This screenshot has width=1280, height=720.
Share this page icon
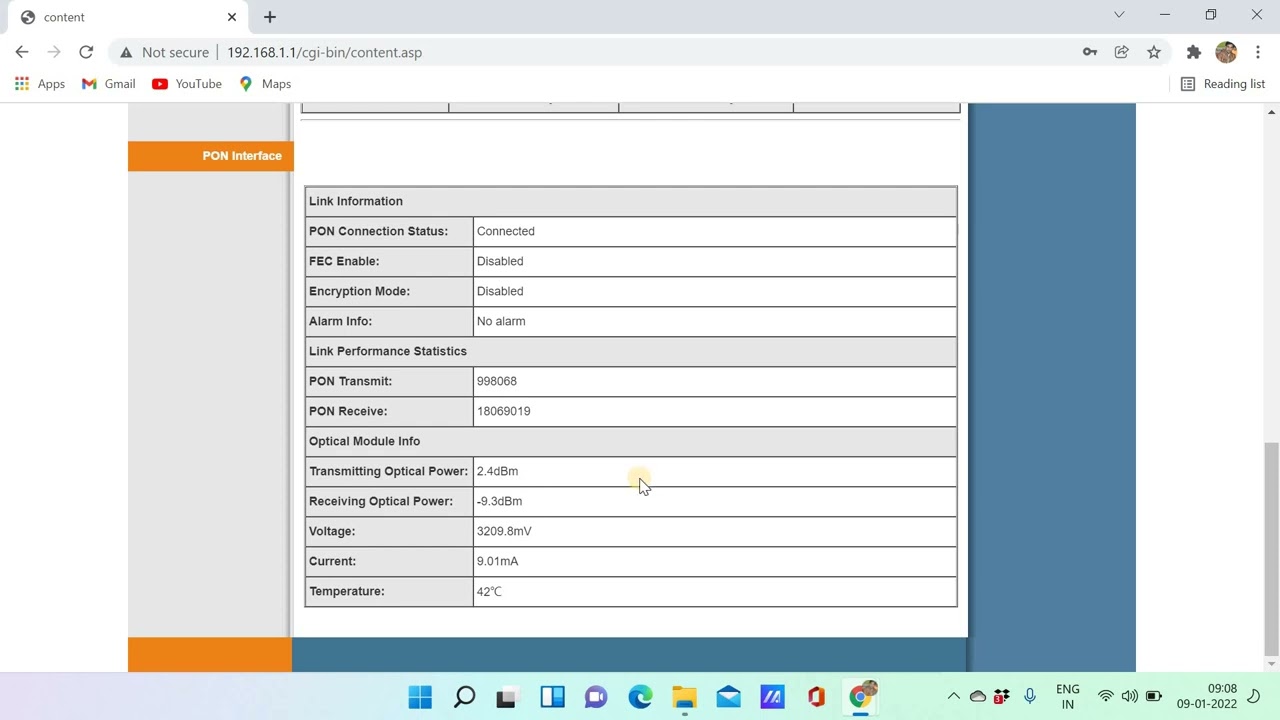(x=1122, y=52)
